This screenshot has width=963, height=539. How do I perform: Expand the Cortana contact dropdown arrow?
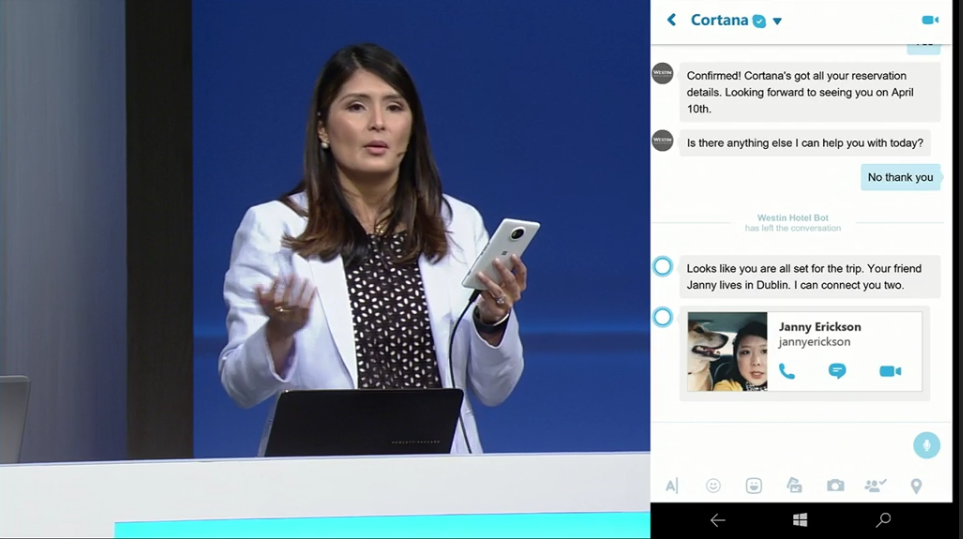777,21
